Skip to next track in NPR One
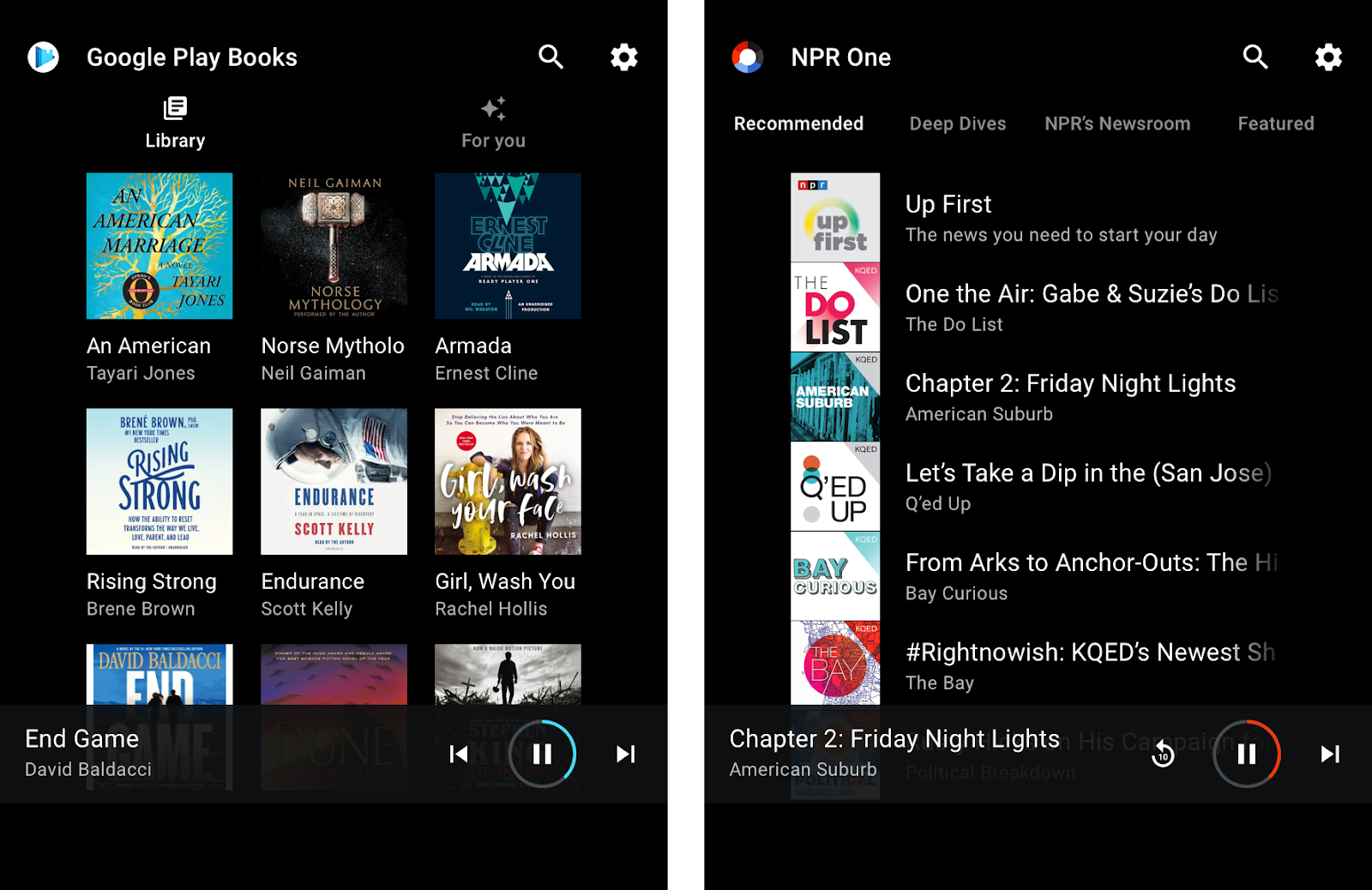 (x=1330, y=754)
